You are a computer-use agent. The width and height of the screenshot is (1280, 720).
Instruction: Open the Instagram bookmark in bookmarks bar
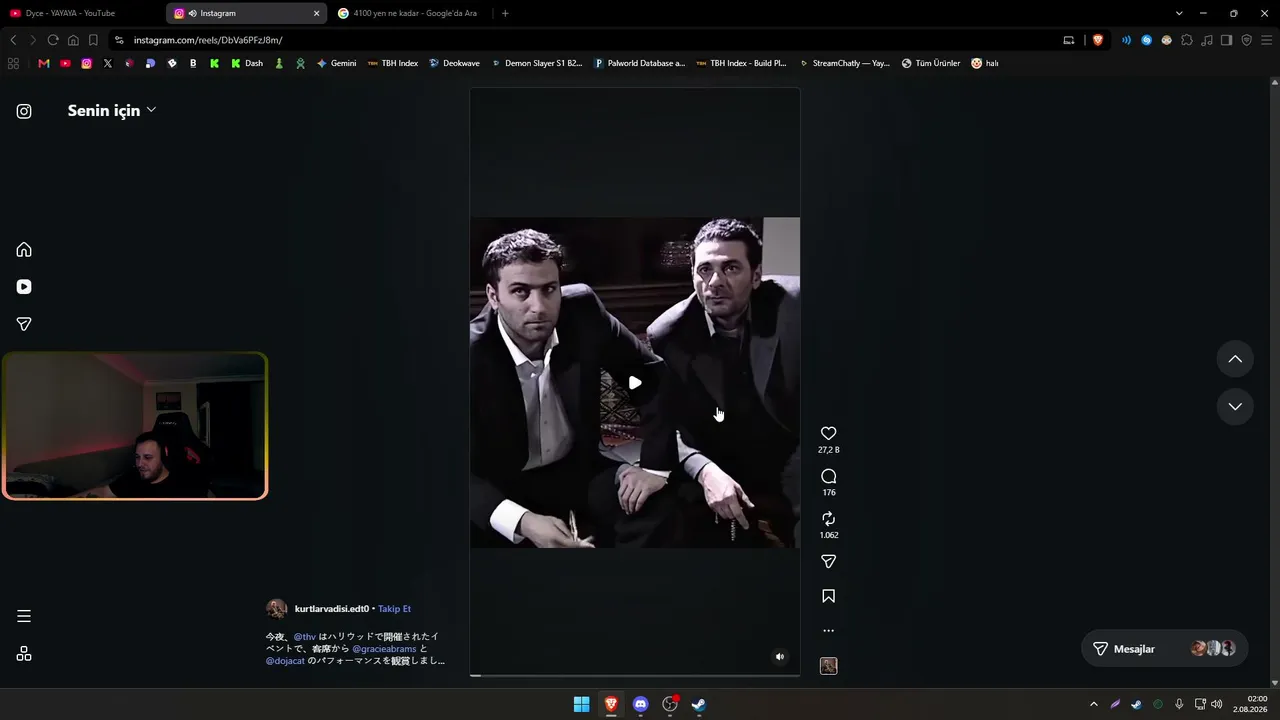(x=87, y=63)
